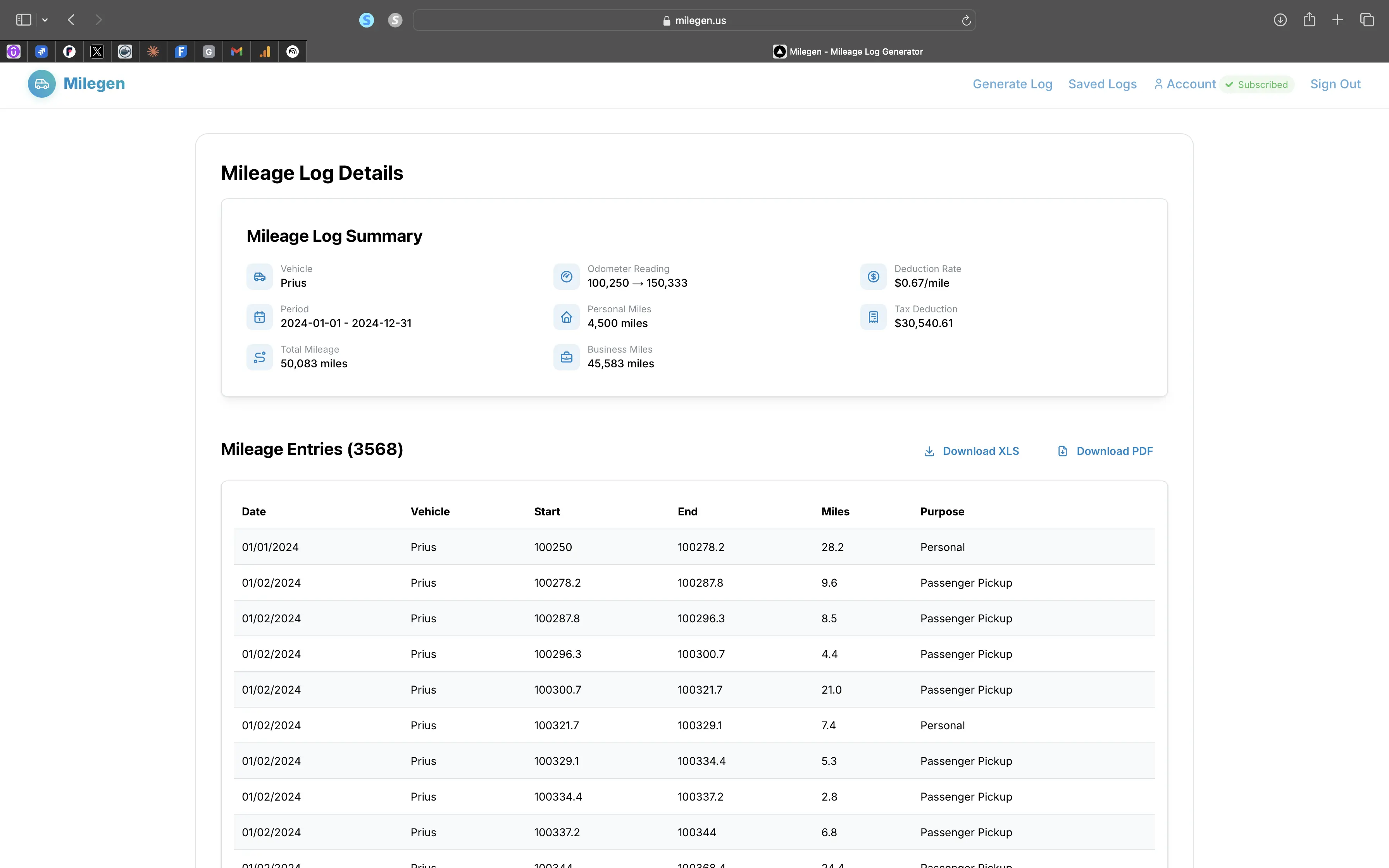Download the log as PDF
This screenshot has height=868, width=1389.
click(1105, 451)
